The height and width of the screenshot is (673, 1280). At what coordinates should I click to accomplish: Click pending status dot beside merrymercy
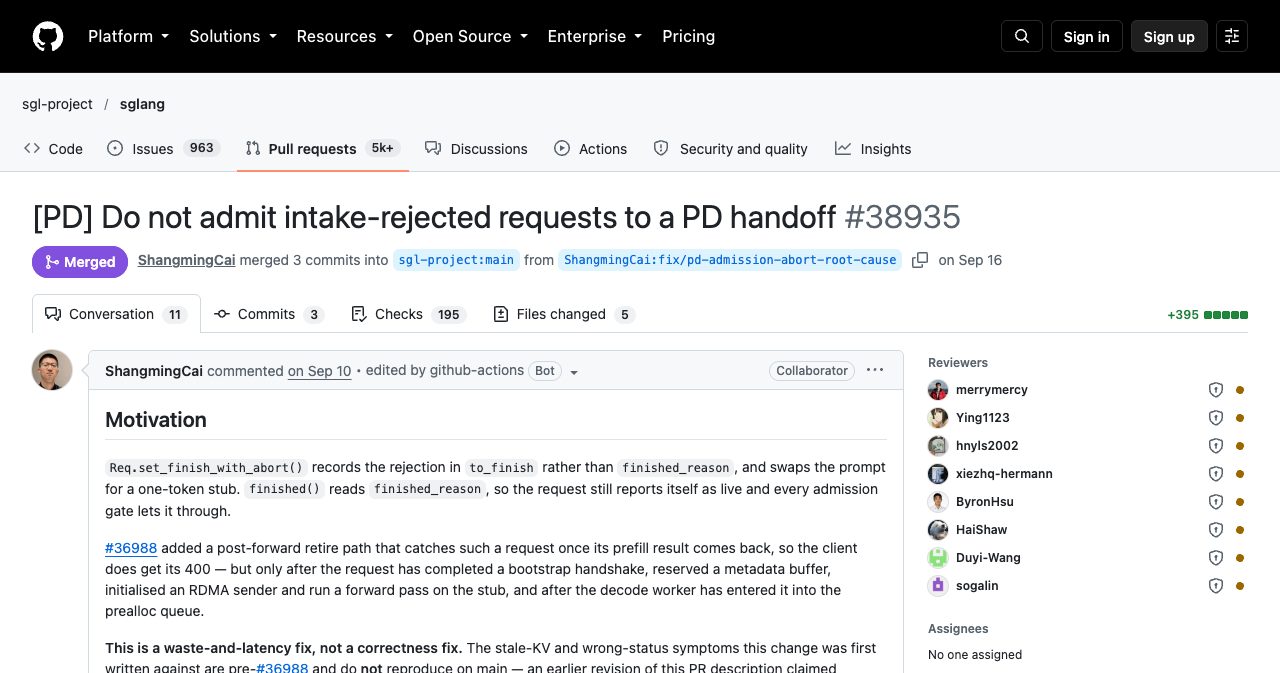coord(1240,390)
